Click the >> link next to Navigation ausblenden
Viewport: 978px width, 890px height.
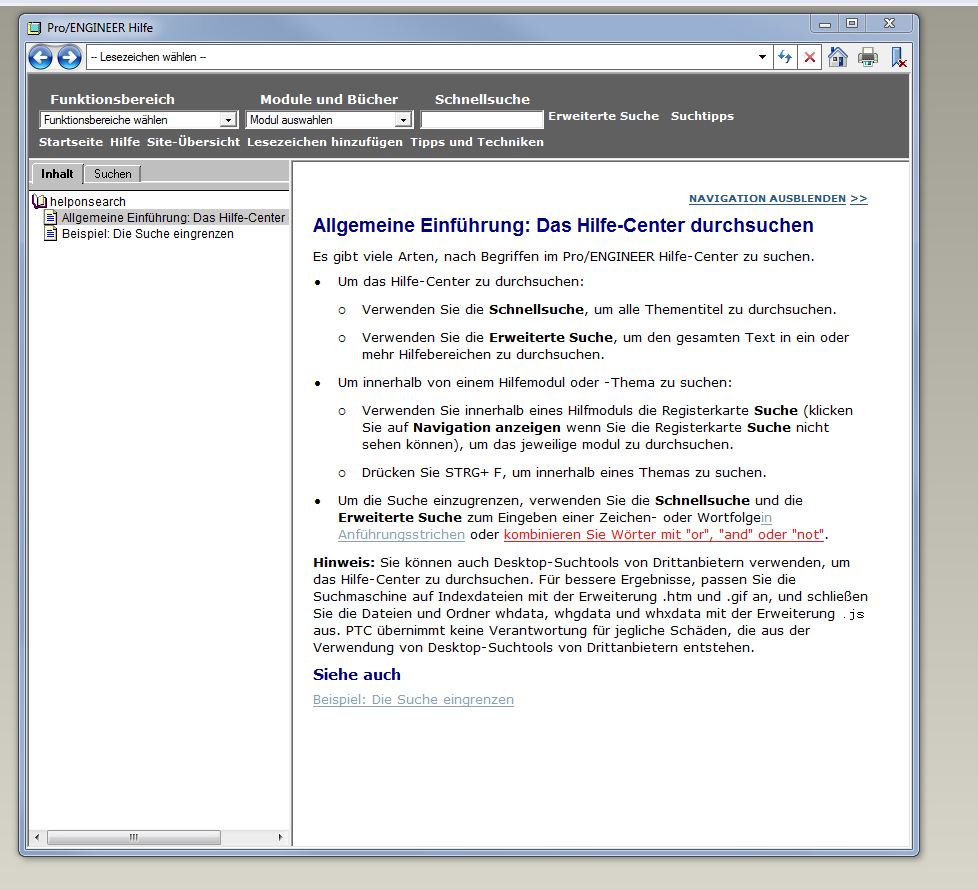859,198
